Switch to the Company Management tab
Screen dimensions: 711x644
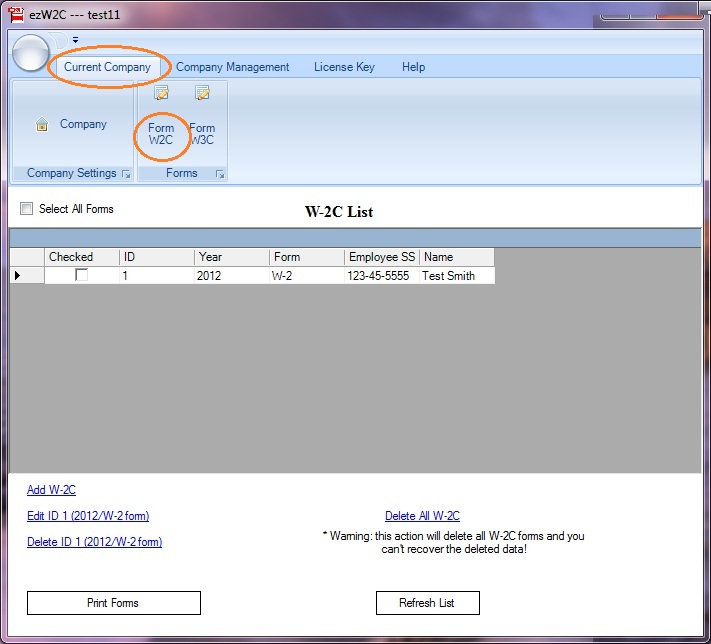click(x=232, y=67)
